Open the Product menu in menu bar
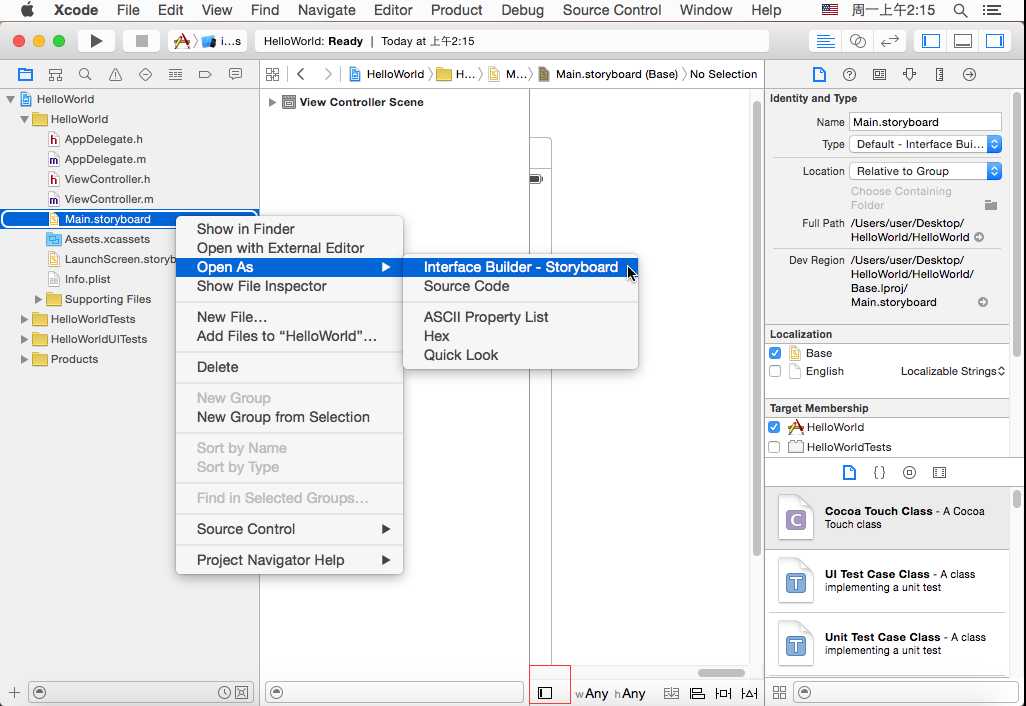The height and width of the screenshot is (706, 1026). [456, 10]
